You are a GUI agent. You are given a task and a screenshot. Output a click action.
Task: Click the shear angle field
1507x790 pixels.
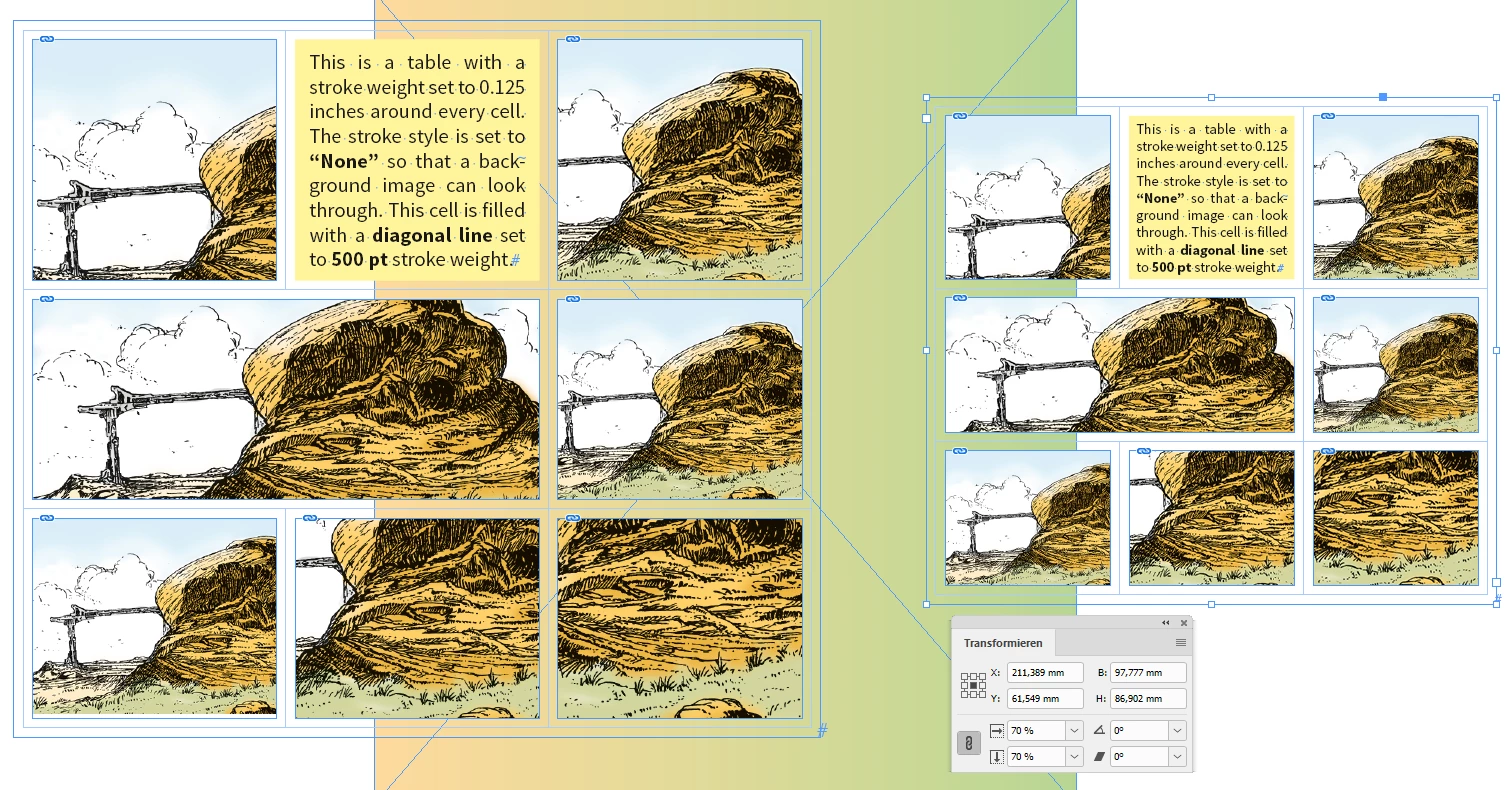tap(1139, 757)
